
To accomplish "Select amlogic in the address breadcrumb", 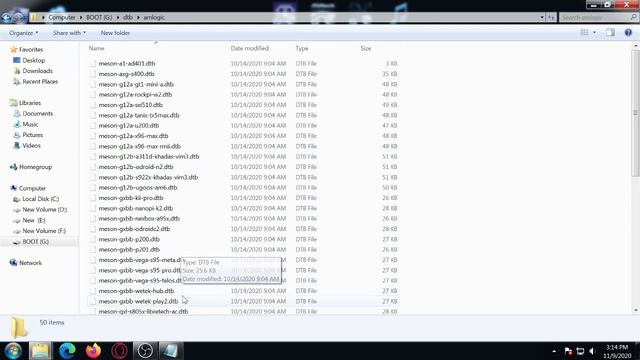I will (x=154, y=18).
